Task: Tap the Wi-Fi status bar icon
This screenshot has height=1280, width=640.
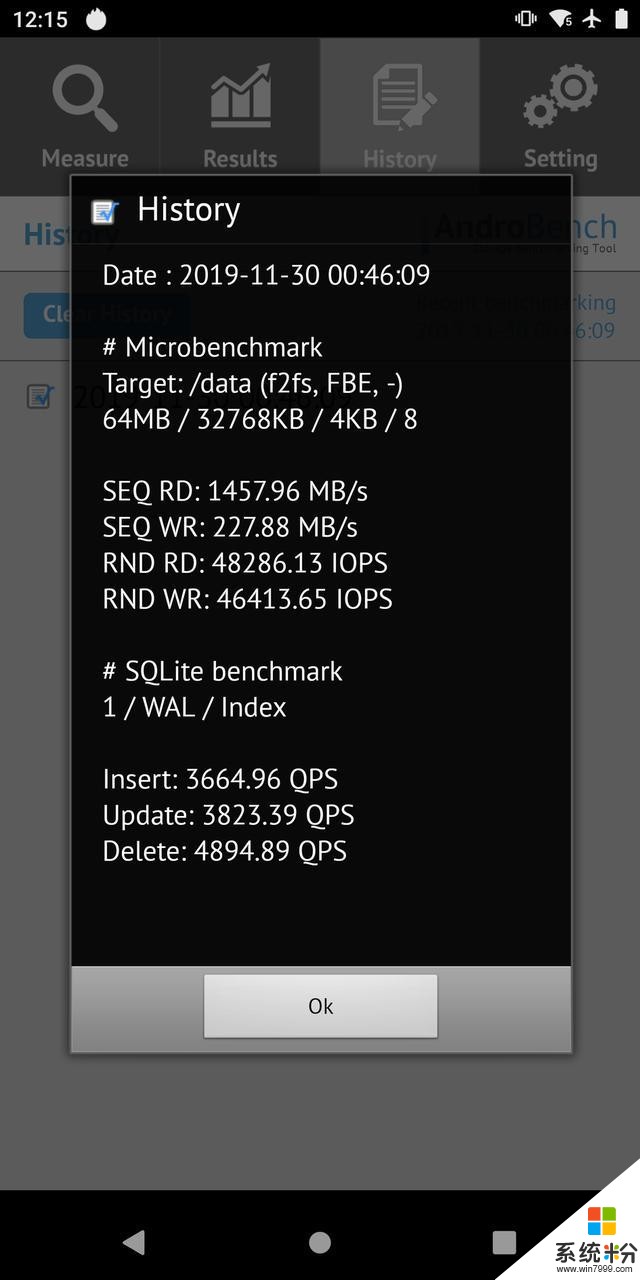Action: 560,19
